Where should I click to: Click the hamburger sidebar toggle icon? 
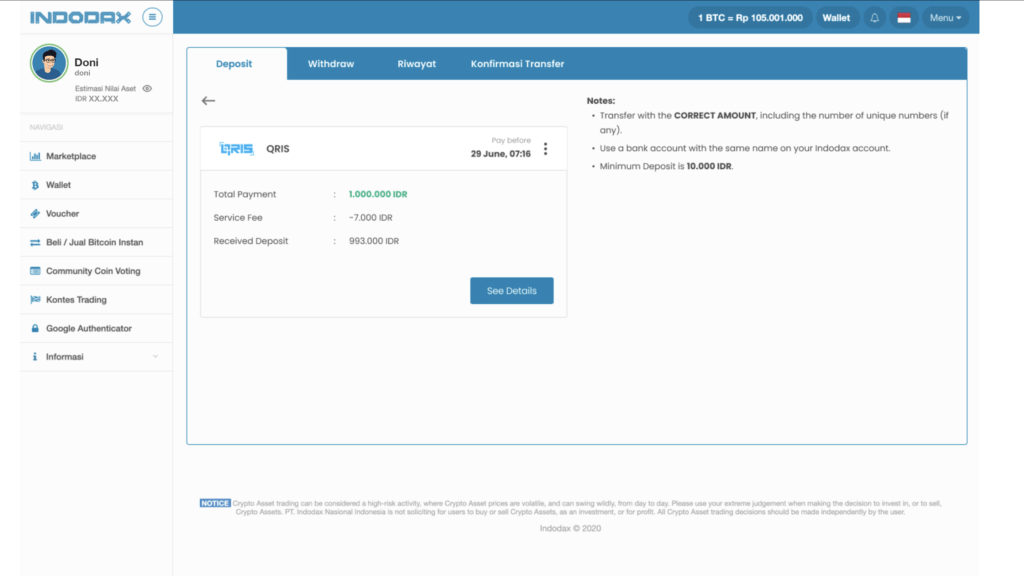[152, 17]
